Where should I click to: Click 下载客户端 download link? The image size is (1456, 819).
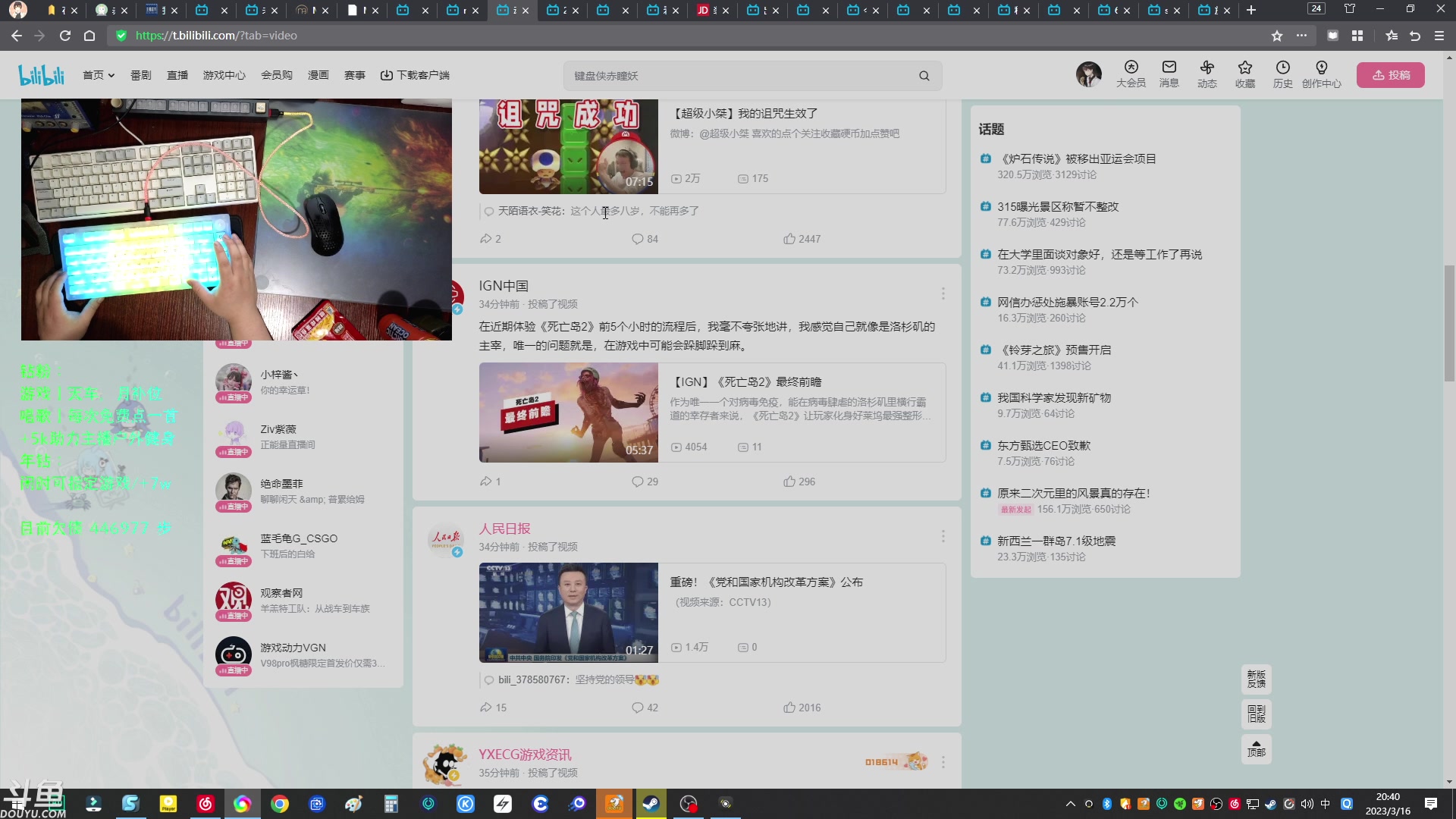tap(415, 75)
